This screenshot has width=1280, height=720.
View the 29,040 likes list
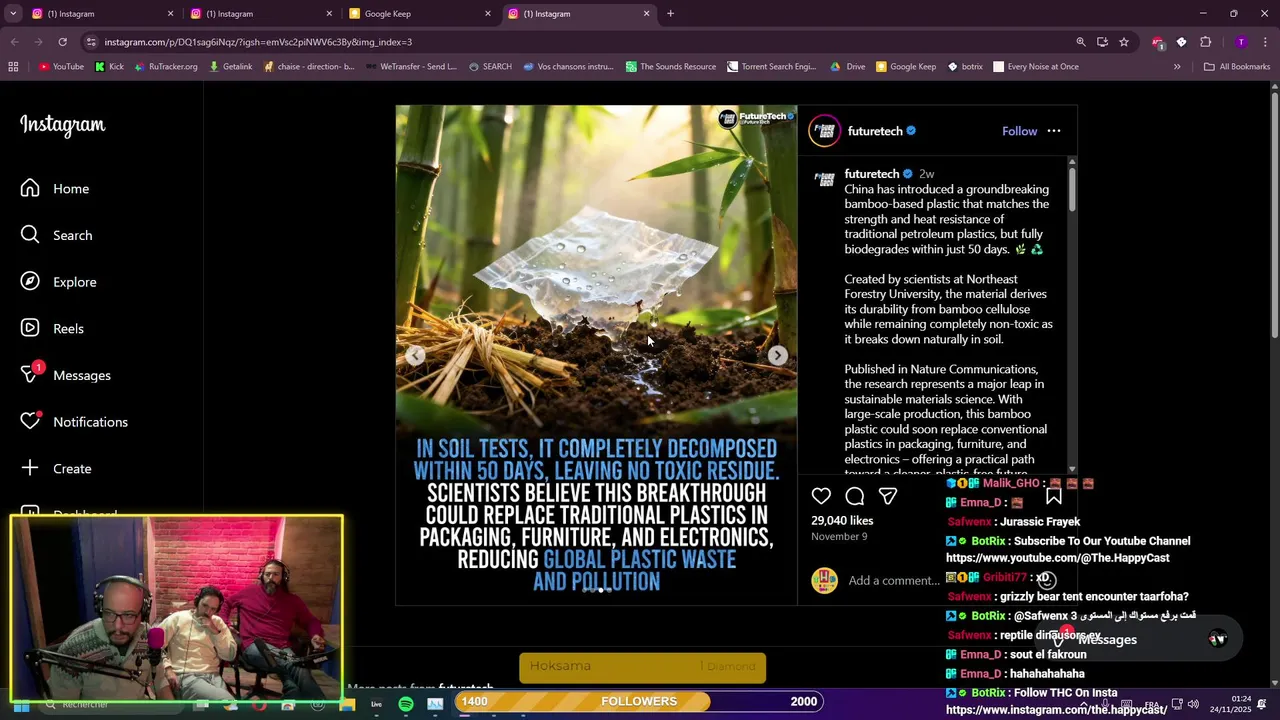(x=842, y=520)
